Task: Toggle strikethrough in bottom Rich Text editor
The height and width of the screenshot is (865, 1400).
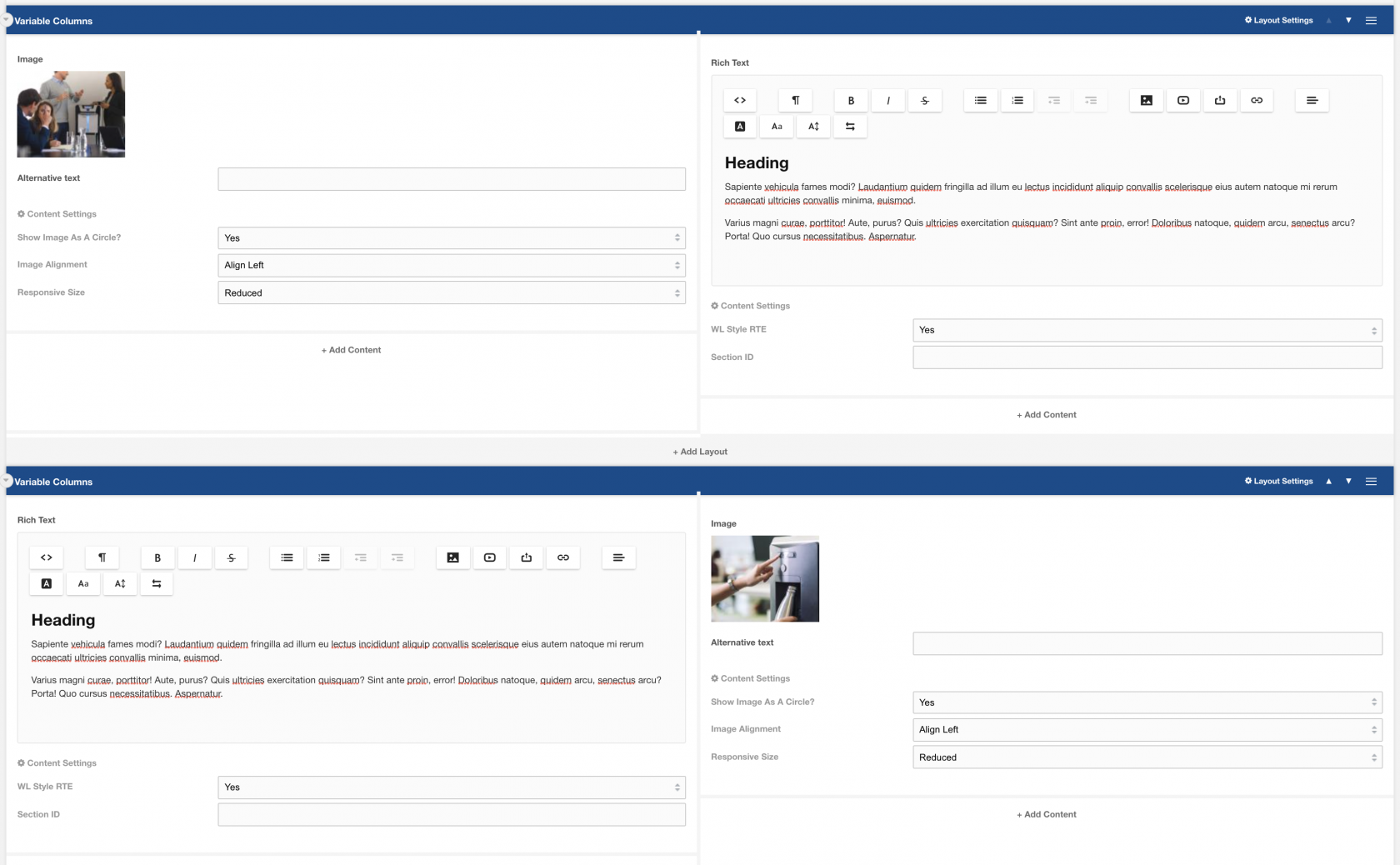Action: pos(232,557)
